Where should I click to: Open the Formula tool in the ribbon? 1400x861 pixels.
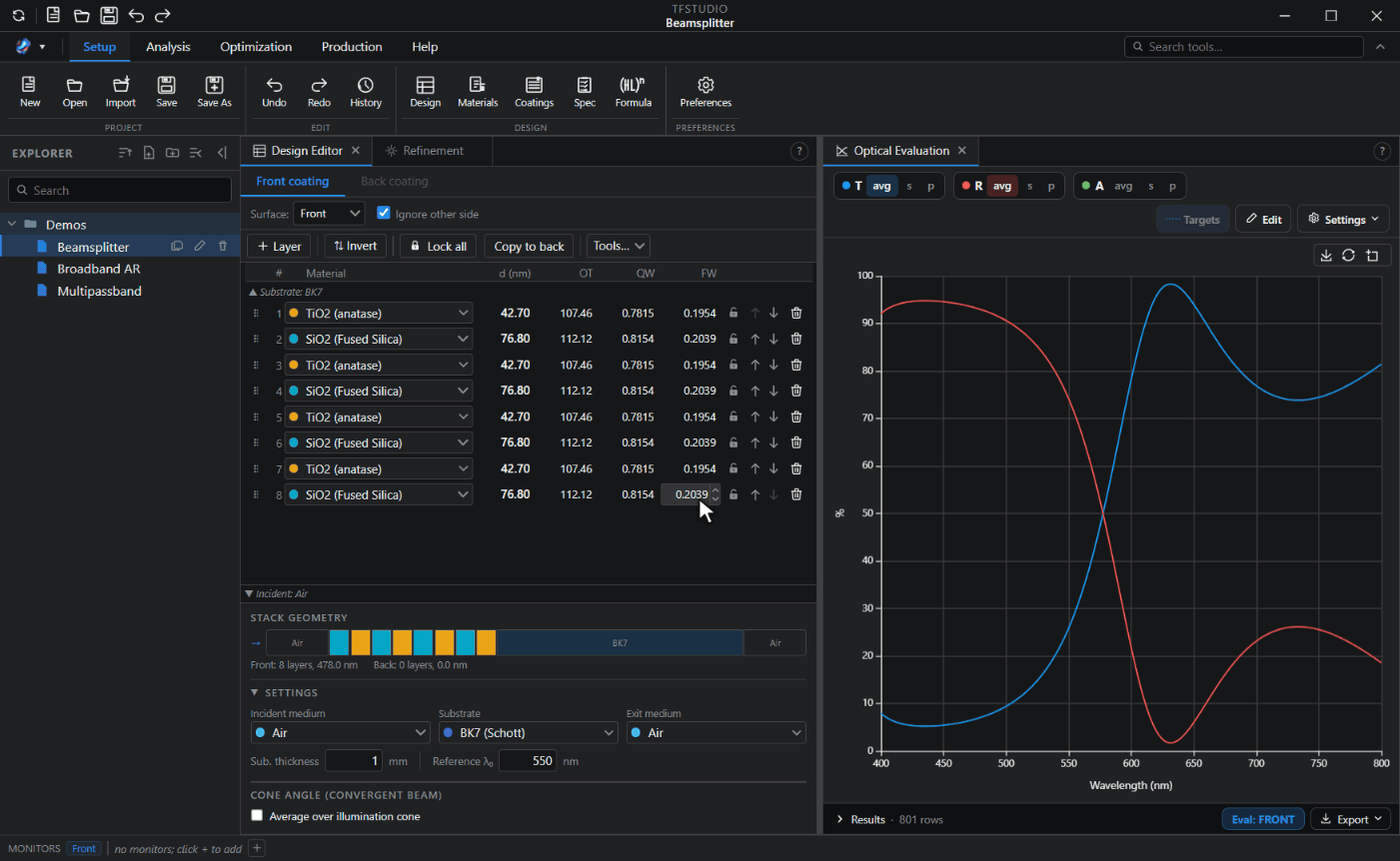(633, 92)
